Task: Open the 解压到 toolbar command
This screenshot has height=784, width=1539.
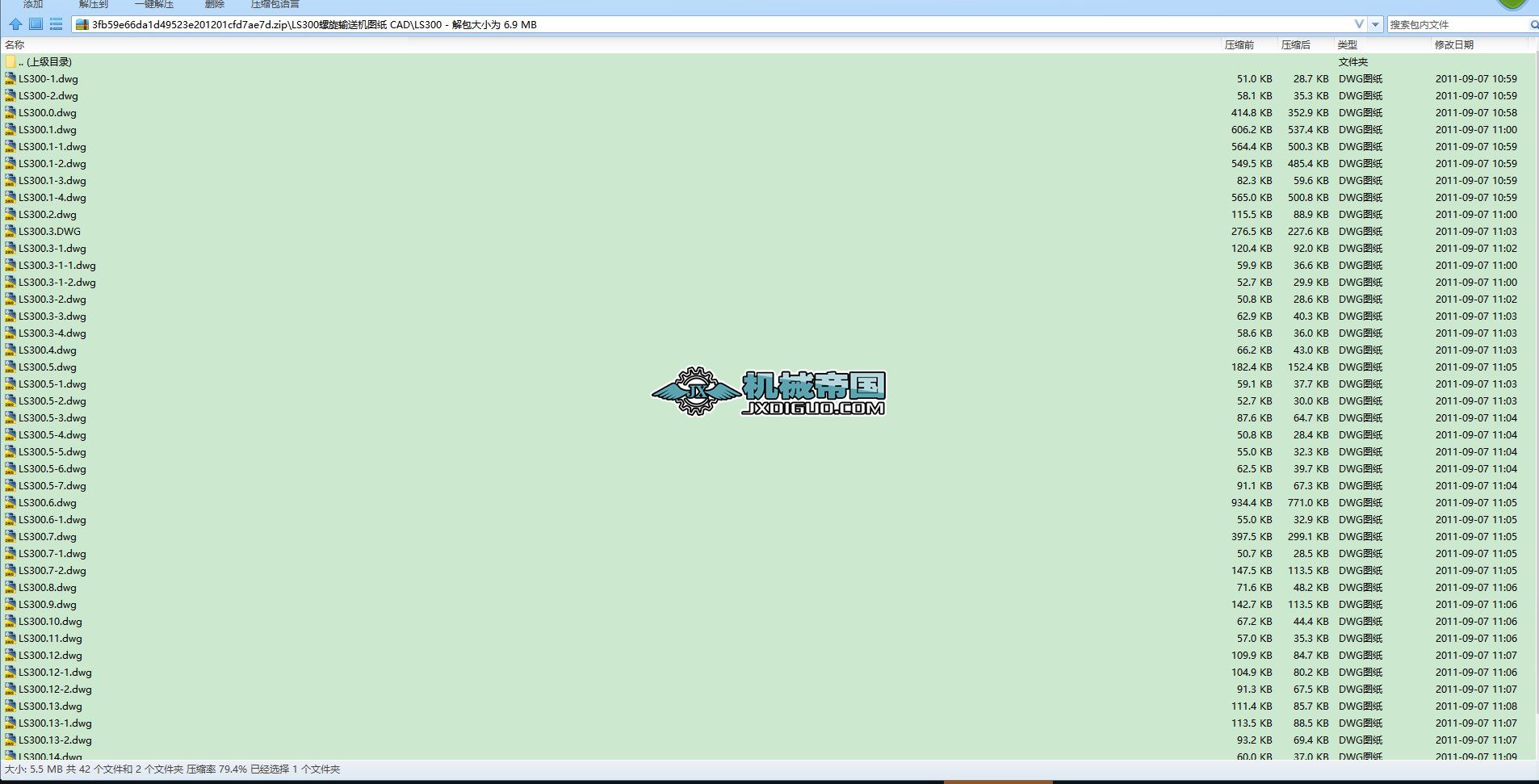Action: point(94,5)
